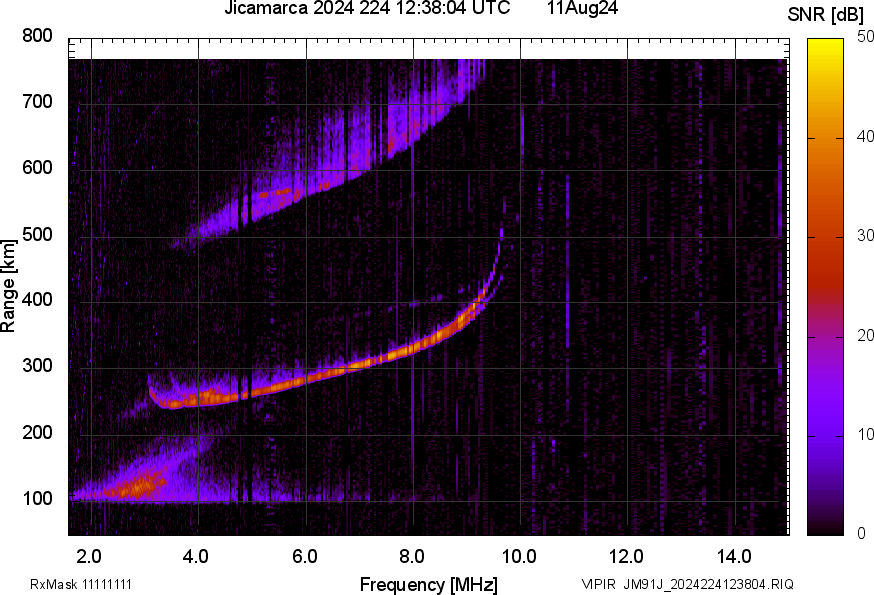874x595 pixels.
Task: Click the yellow top of the colorbar
Action: [x=825, y=45]
